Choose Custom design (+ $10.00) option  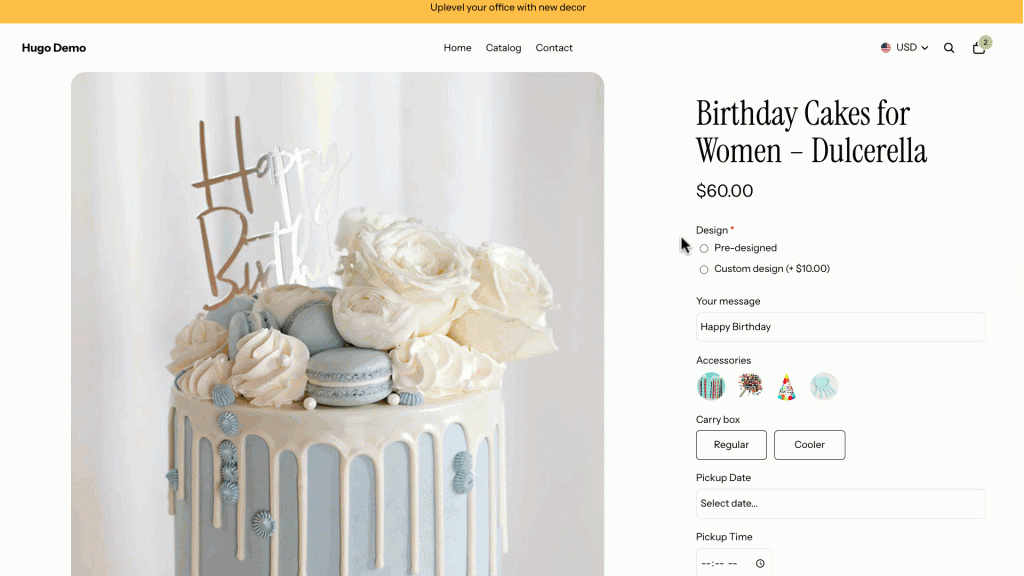[703, 269]
